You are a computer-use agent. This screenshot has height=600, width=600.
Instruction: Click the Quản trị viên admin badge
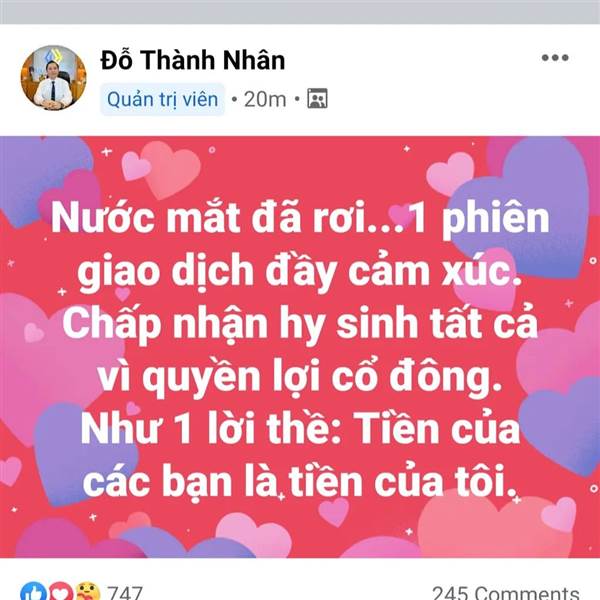point(162,99)
